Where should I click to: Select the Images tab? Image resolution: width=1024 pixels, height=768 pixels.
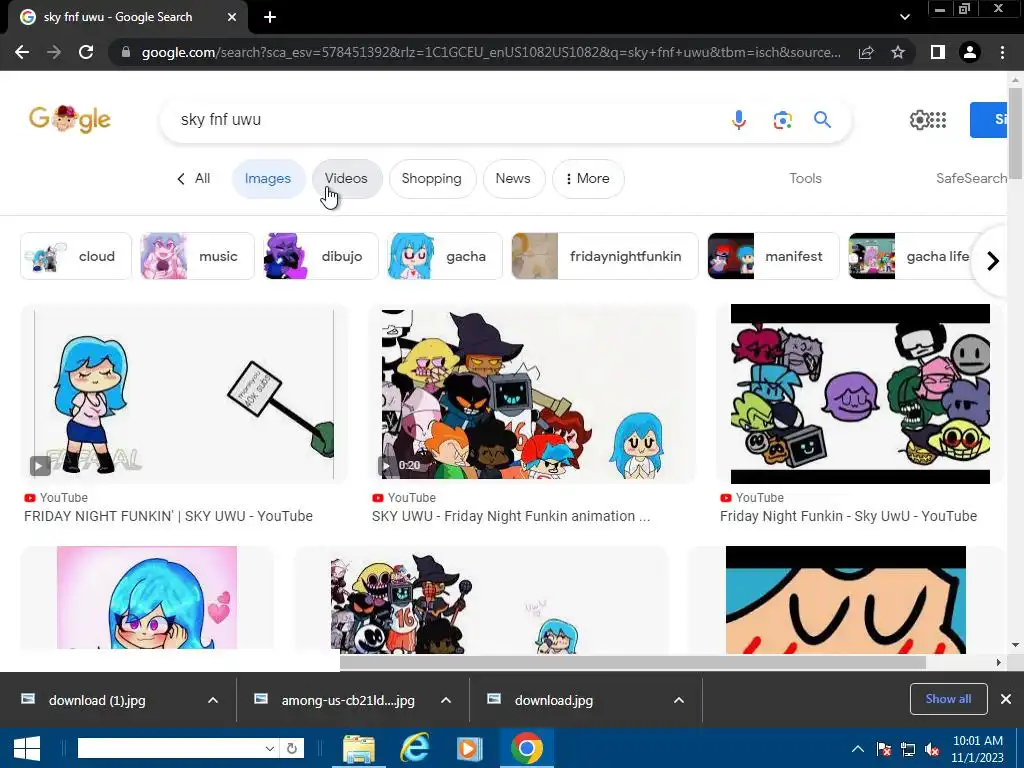coord(268,178)
